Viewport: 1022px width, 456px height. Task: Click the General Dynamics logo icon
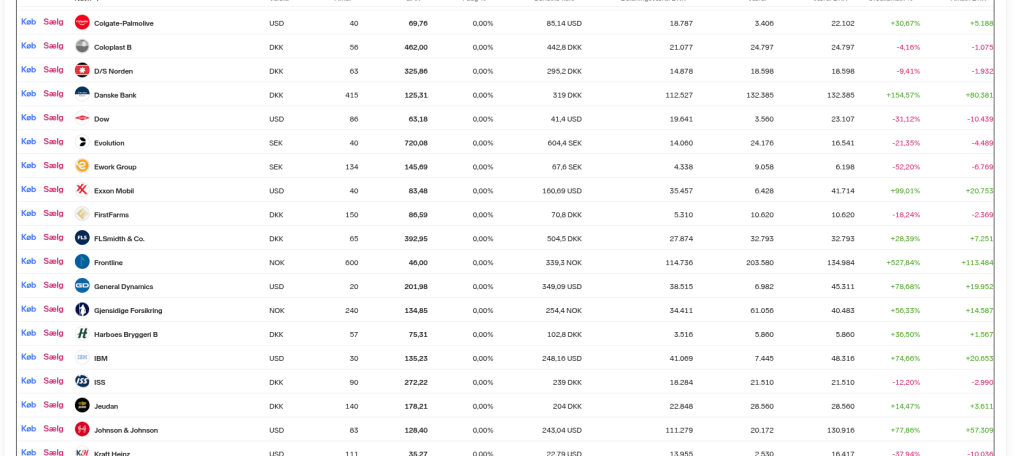click(x=82, y=286)
